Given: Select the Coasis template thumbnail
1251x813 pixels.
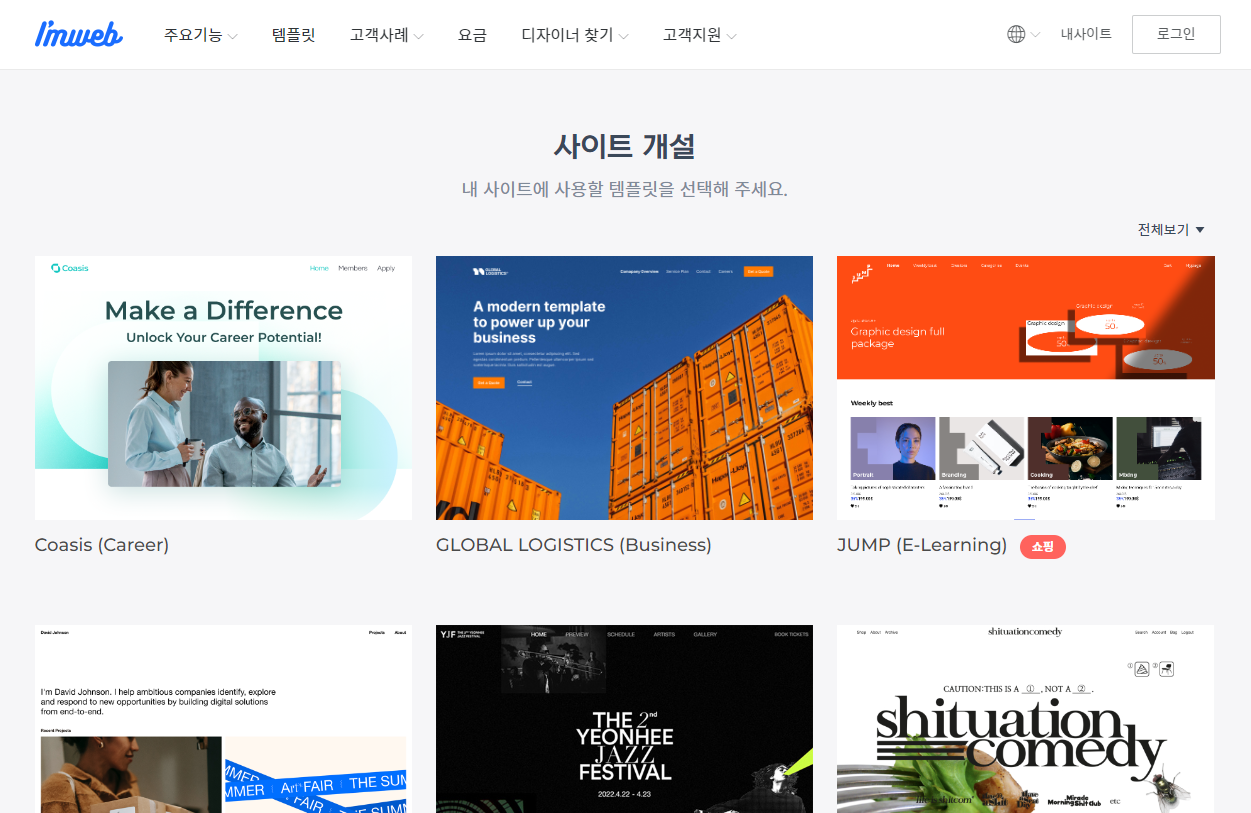Looking at the screenshot, I should (x=223, y=388).
